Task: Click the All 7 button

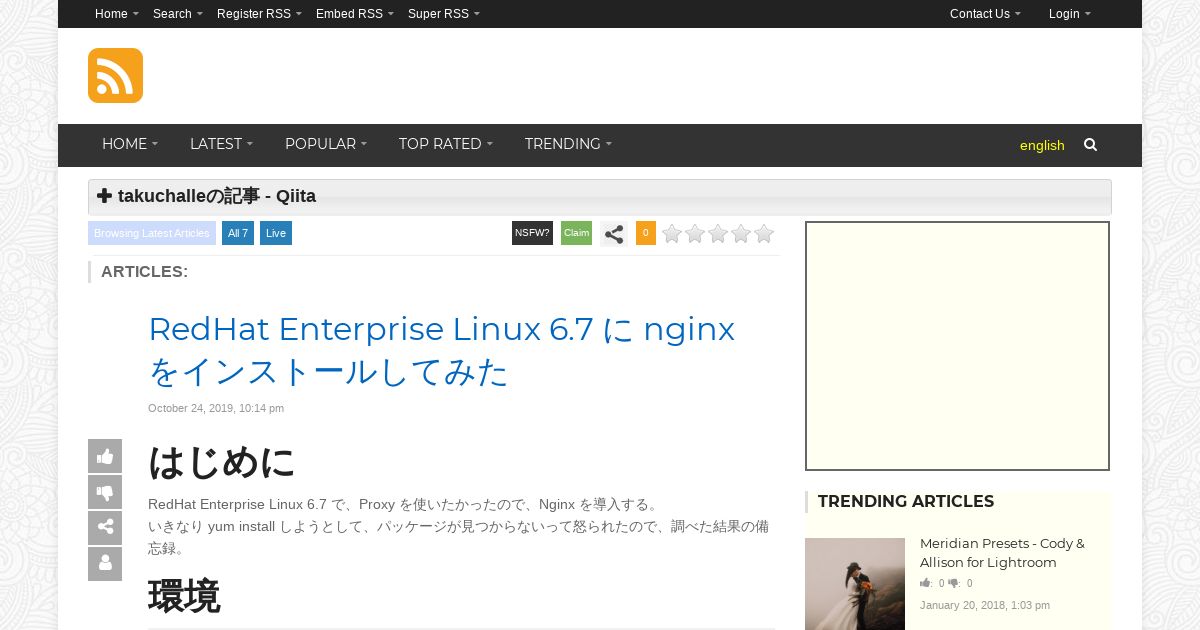Action: (x=238, y=233)
